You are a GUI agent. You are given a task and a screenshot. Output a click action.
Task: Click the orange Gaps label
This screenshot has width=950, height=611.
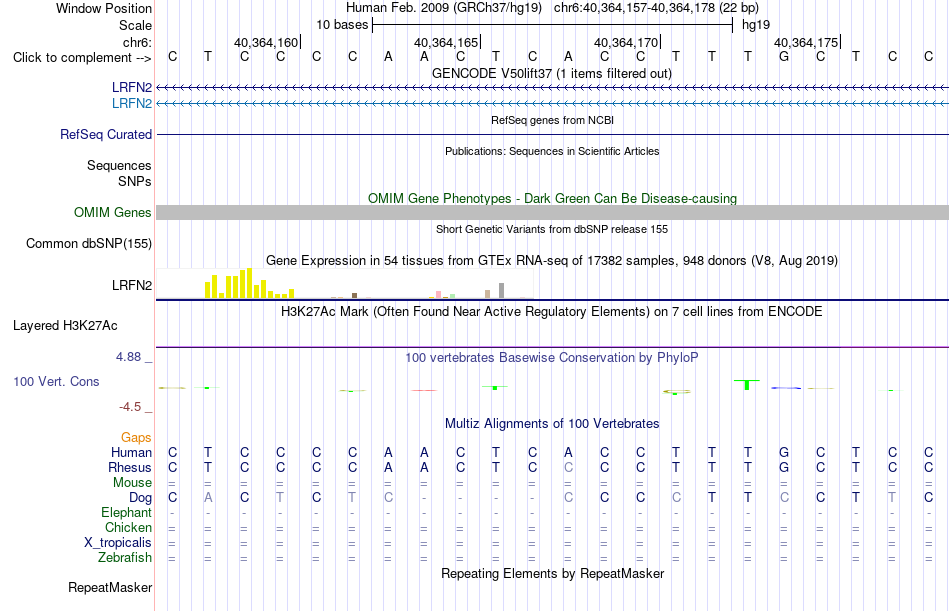(136, 438)
